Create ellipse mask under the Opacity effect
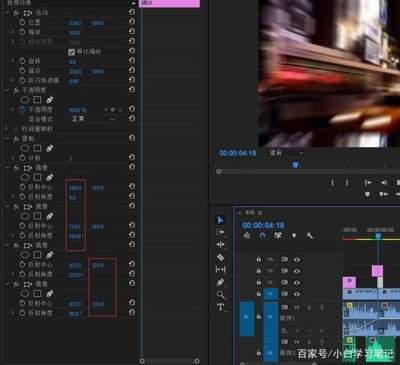This screenshot has width=400, height=365. (x=25, y=100)
